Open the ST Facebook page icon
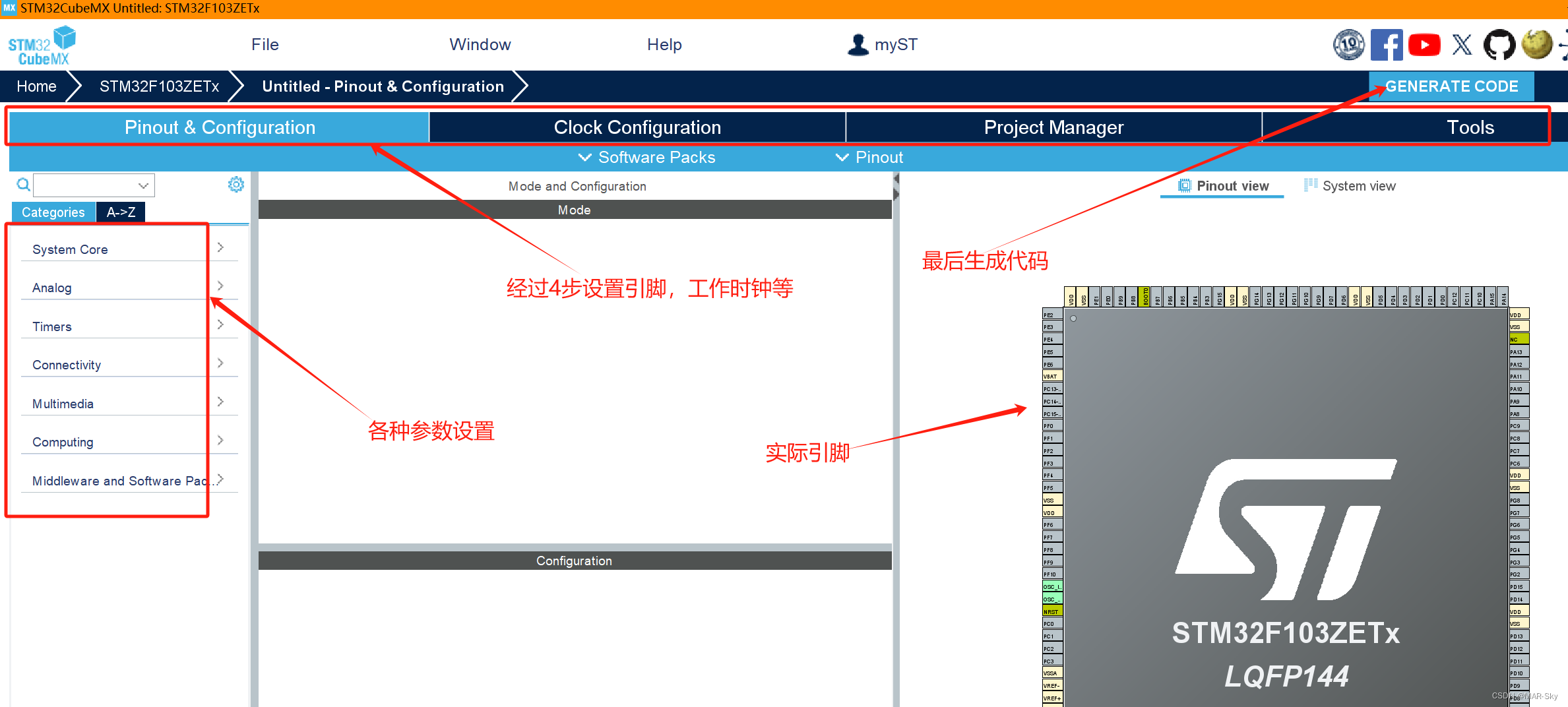Screen dimensions: 1568x707 [1387, 45]
